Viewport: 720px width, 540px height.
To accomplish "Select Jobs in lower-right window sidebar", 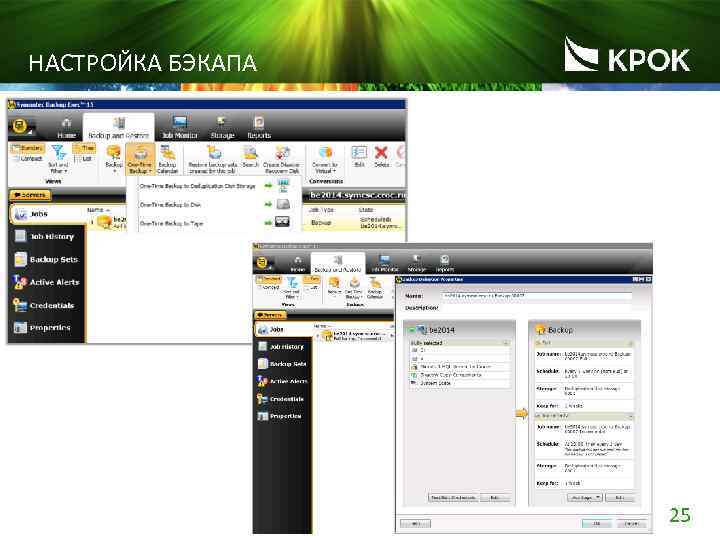I will click(283, 329).
